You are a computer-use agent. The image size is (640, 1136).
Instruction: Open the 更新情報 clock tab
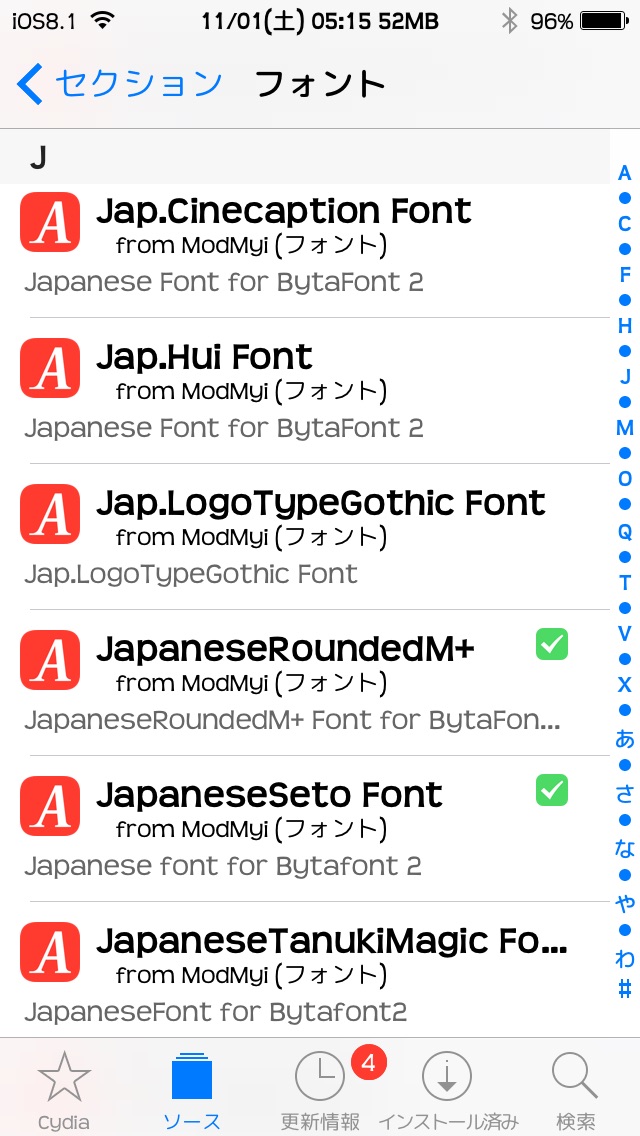click(320, 1091)
